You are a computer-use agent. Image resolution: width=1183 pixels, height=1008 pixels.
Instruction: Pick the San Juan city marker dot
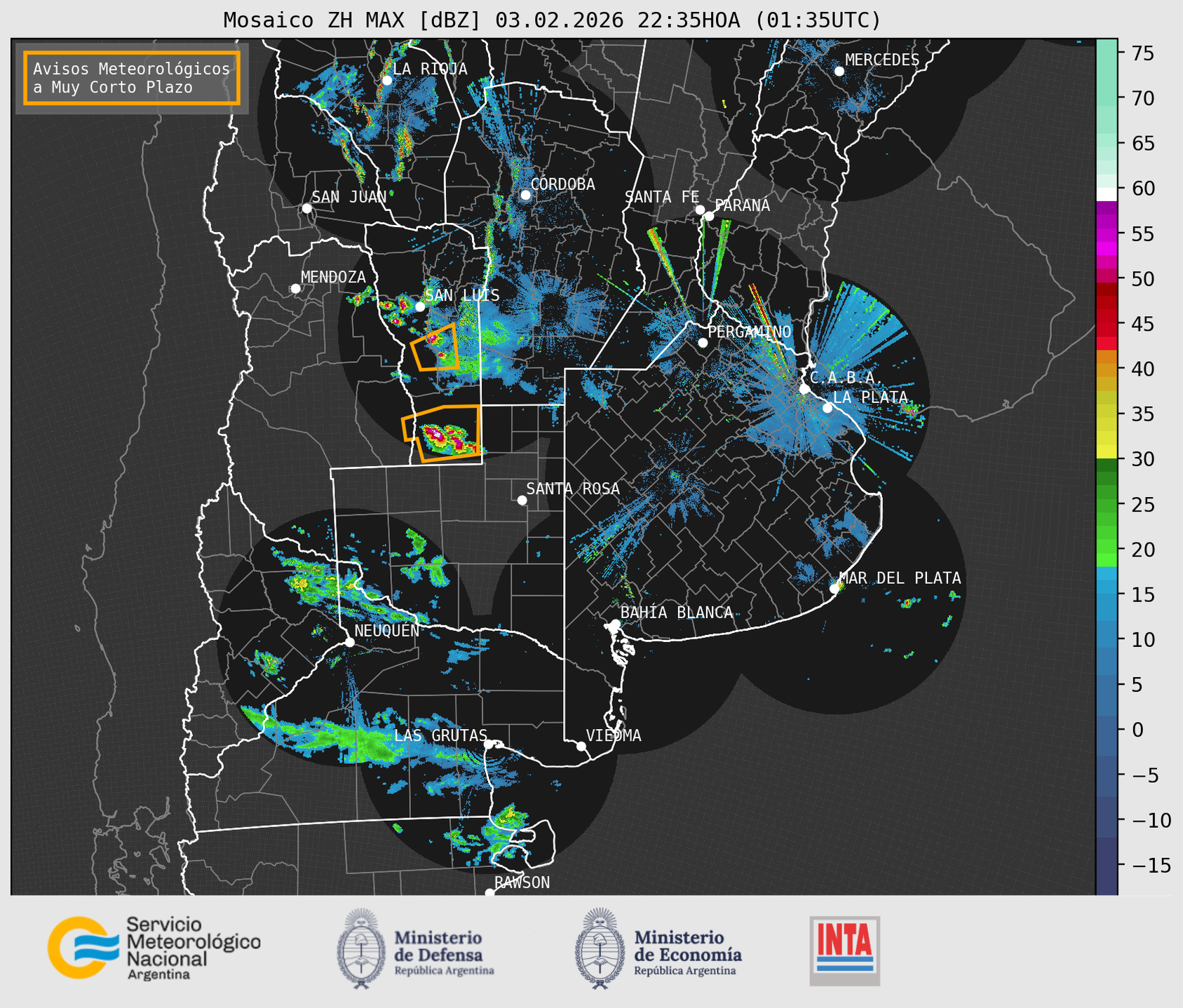coord(306,208)
